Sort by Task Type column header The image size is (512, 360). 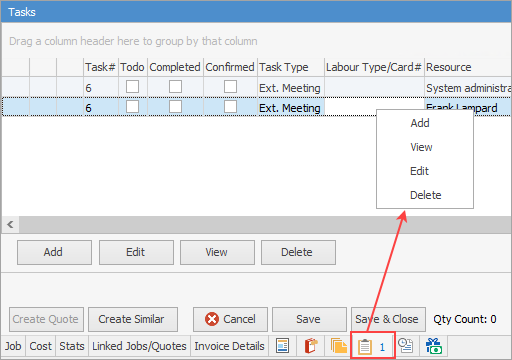click(x=291, y=67)
